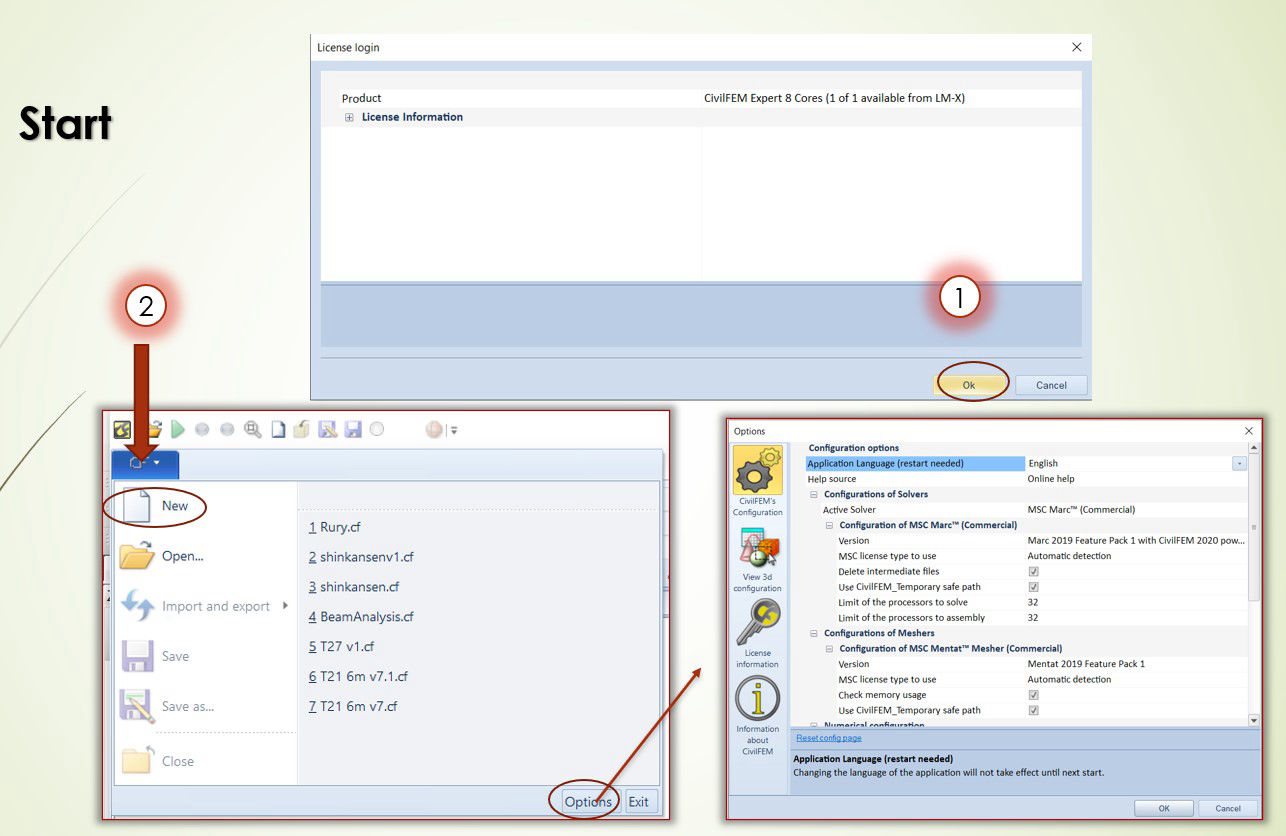Open CivilFEM's Configuration page icon
Screen dimensions: 1286x836
(x=757, y=472)
